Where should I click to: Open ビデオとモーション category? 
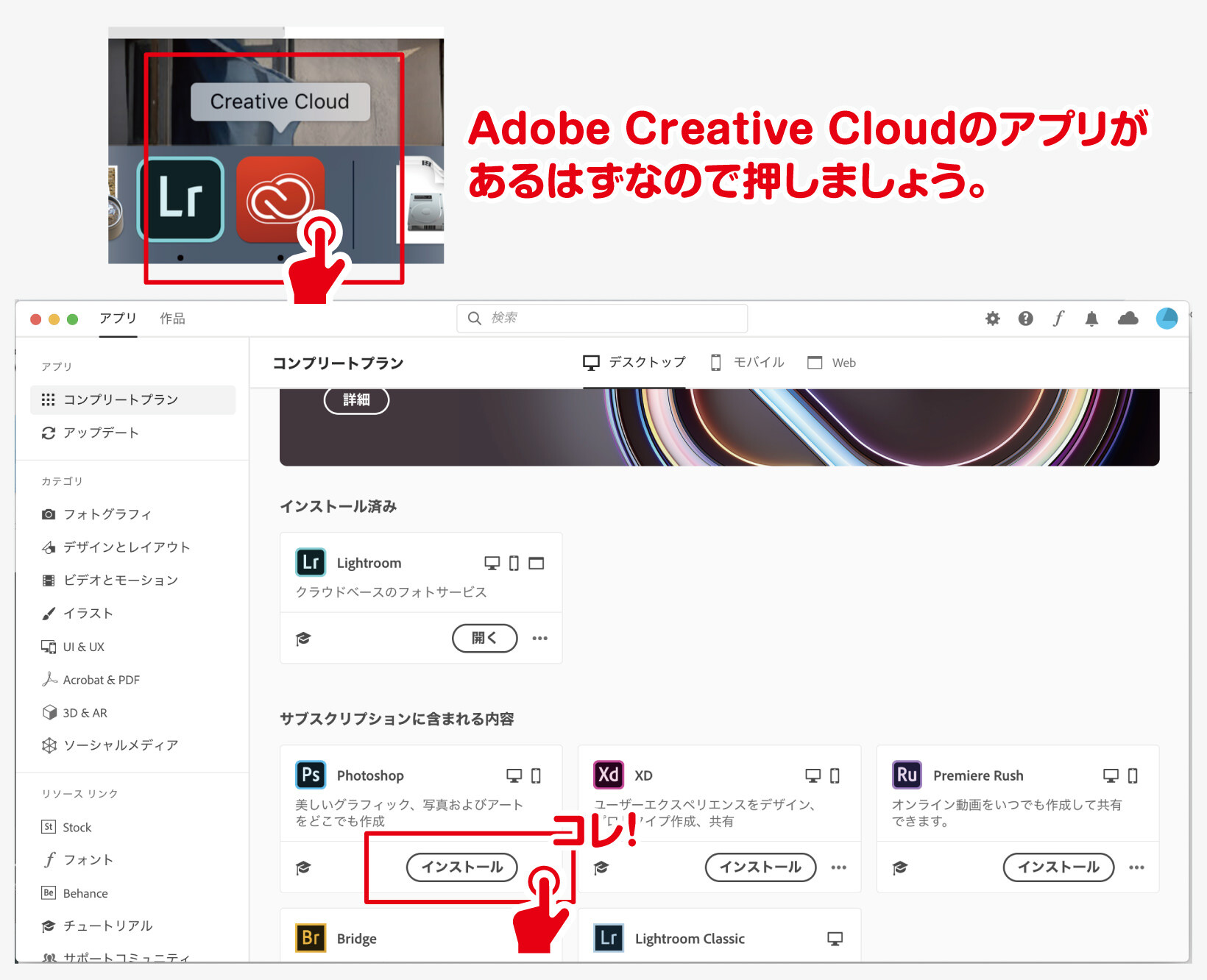point(110,580)
